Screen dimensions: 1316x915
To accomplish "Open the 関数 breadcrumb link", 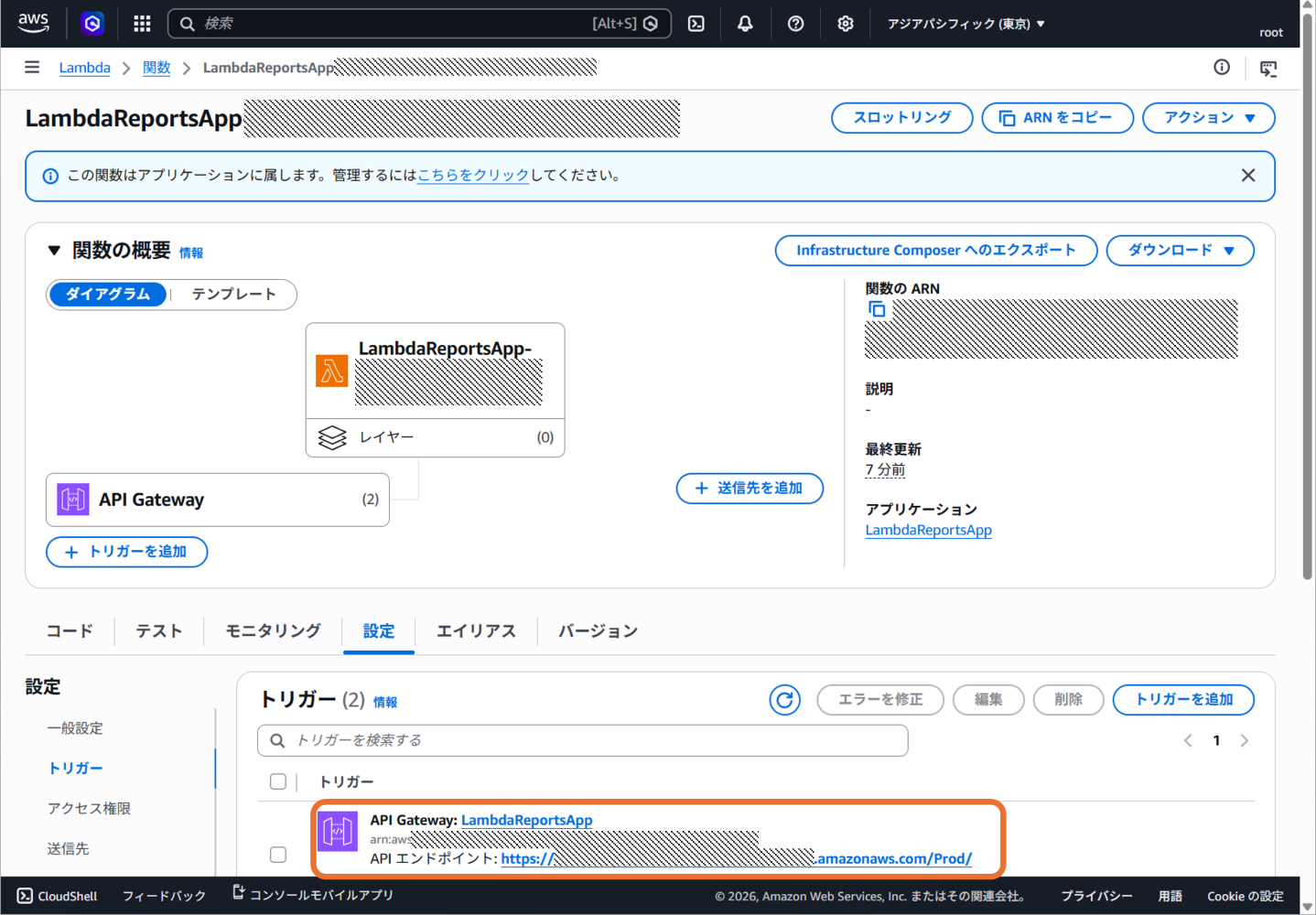I will pos(156,68).
